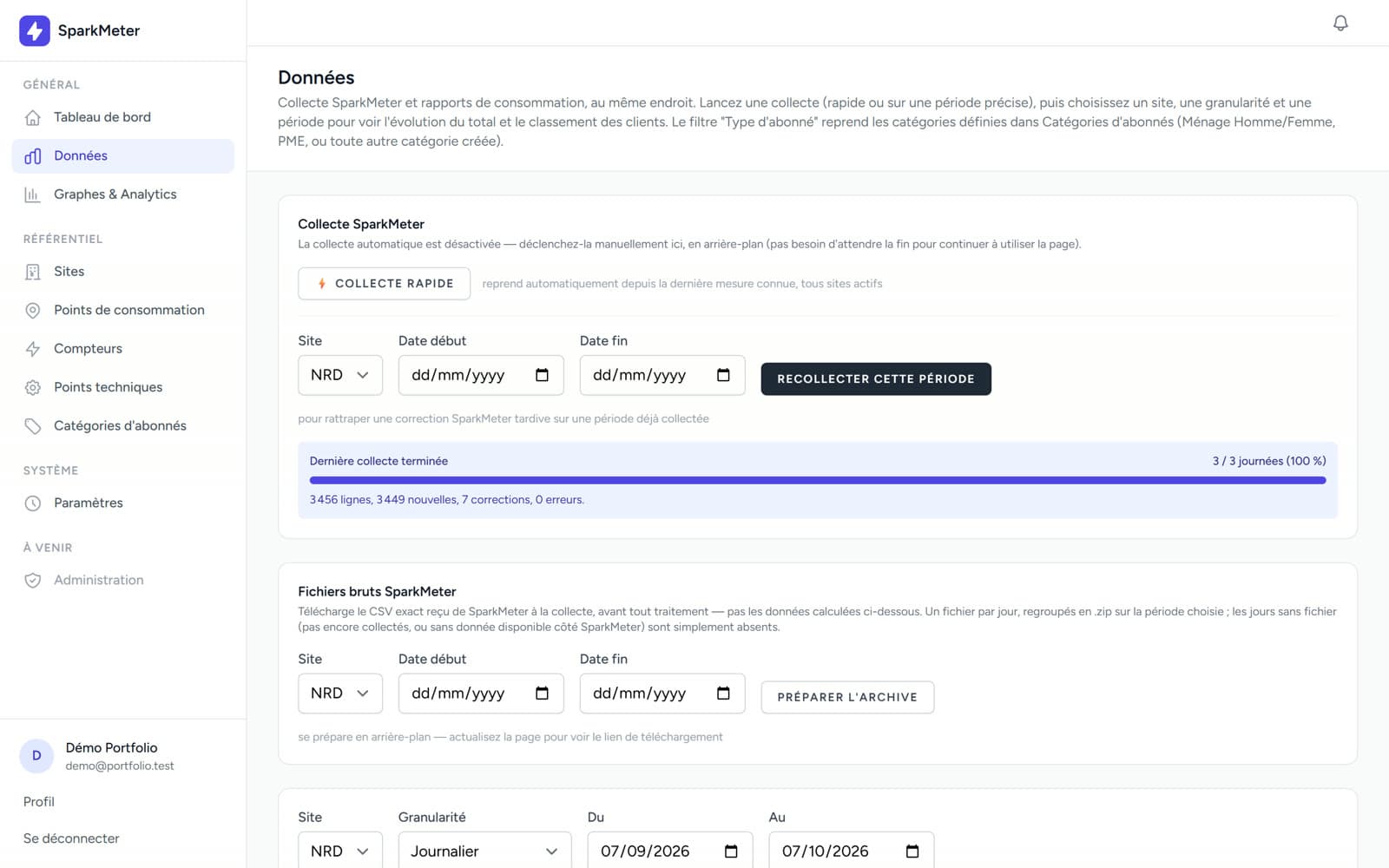The width and height of the screenshot is (1389, 868).
Task: Click the gear icon beside Points techniques
Action: [x=33, y=387]
